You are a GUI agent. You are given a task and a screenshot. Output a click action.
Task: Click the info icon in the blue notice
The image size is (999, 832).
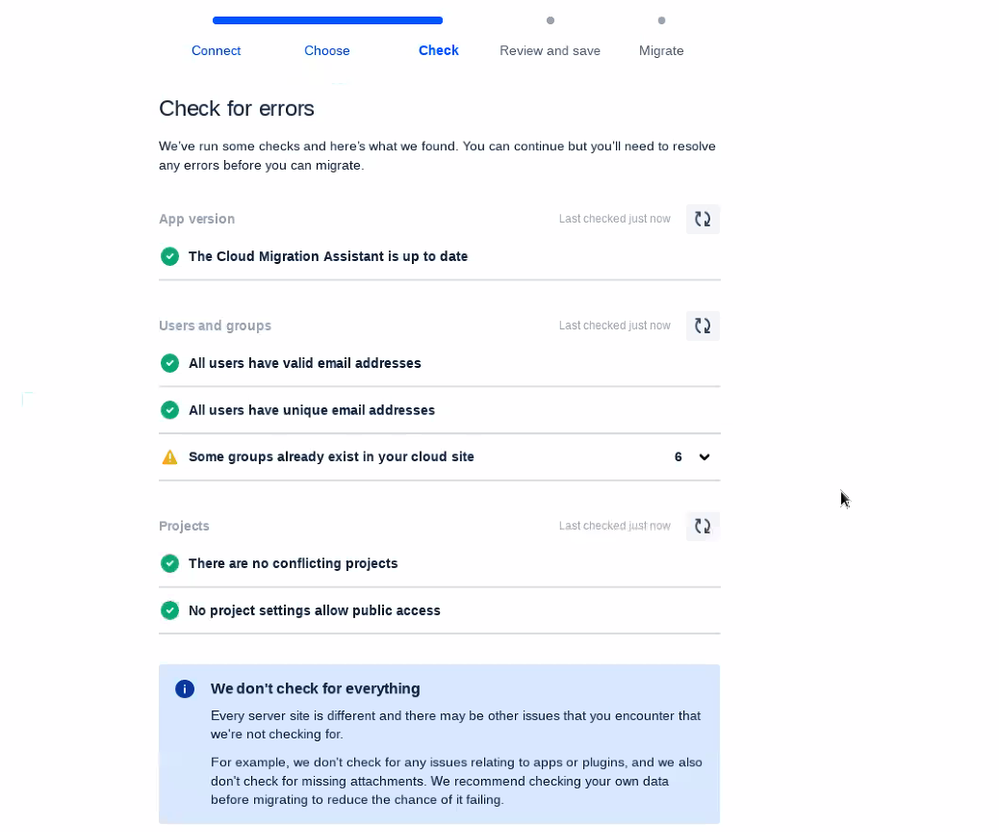click(x=185, y=689)
